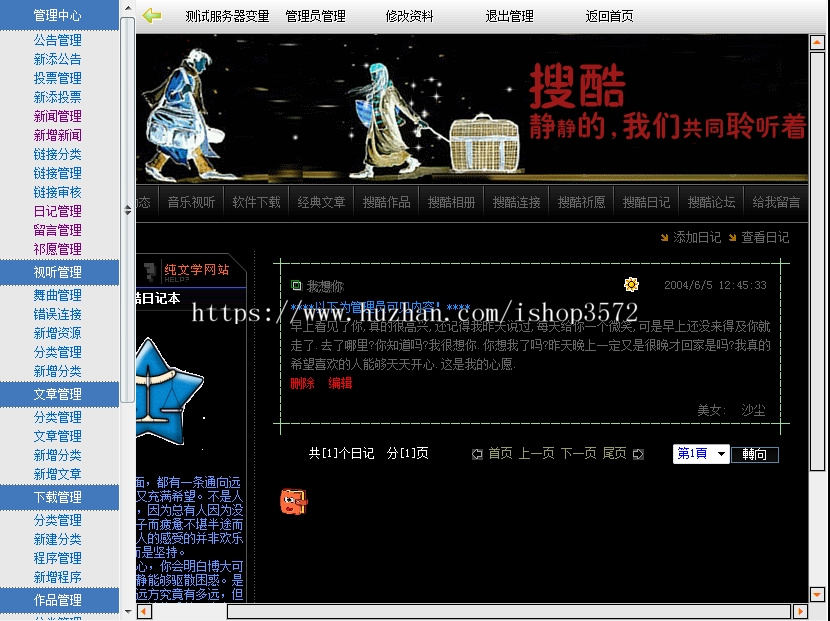Open 投票管理 in sidebar
This screenshot has width=830, height=621.
[58, 78]
